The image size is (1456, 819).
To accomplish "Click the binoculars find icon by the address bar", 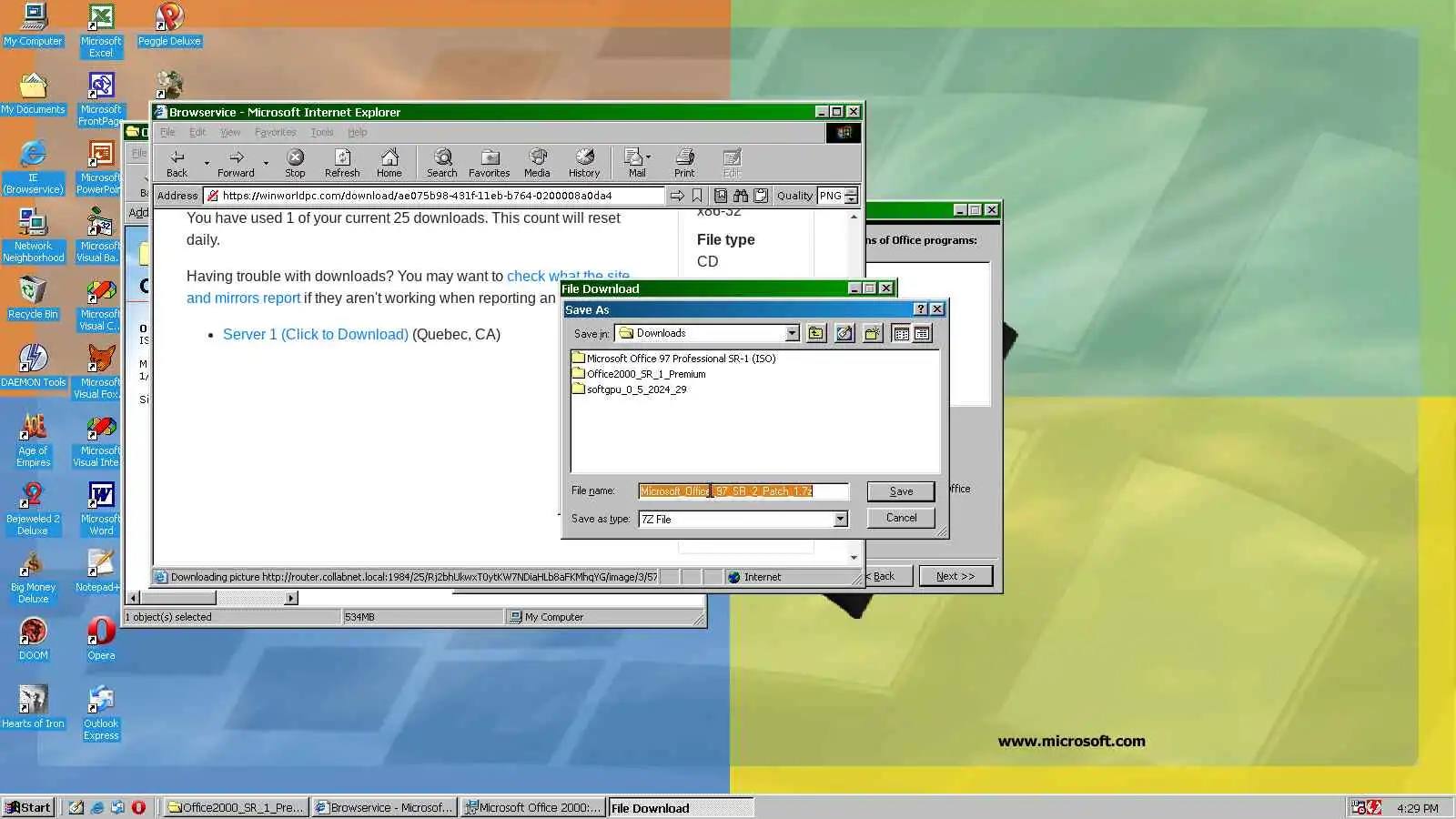I will [741, 196].
